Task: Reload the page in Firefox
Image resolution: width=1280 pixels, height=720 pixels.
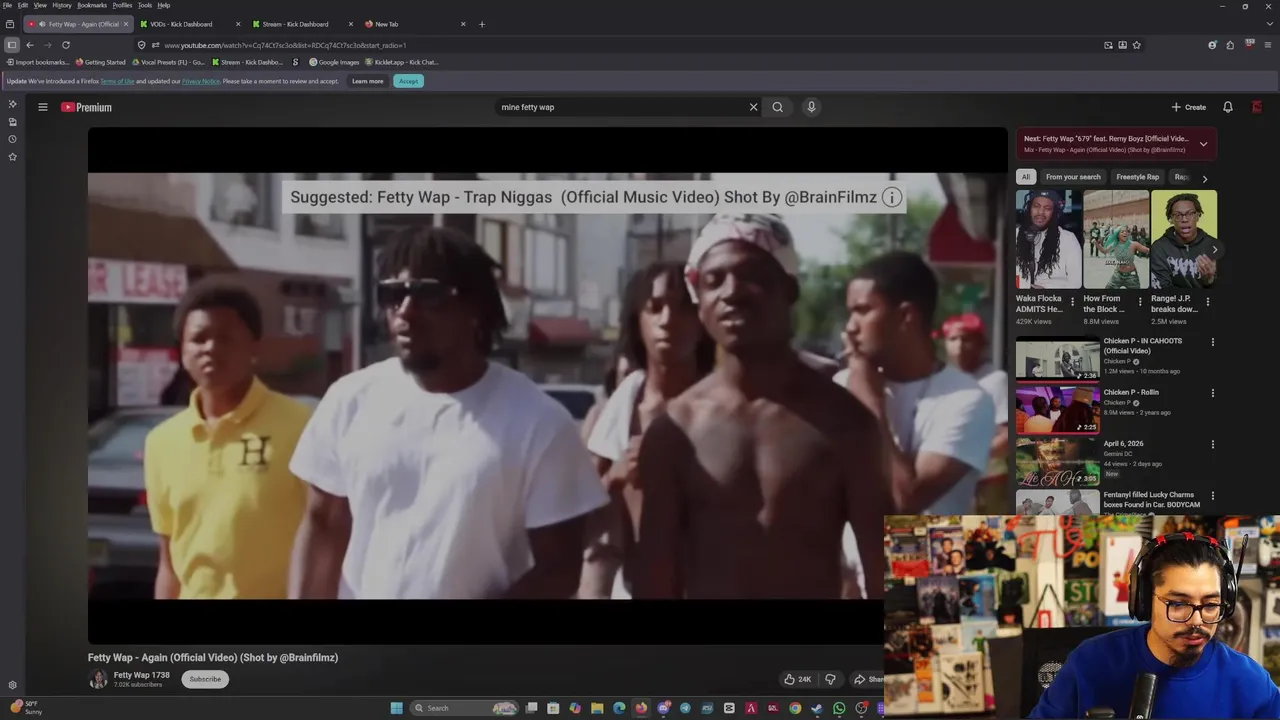Action: (x=66, y=45)
